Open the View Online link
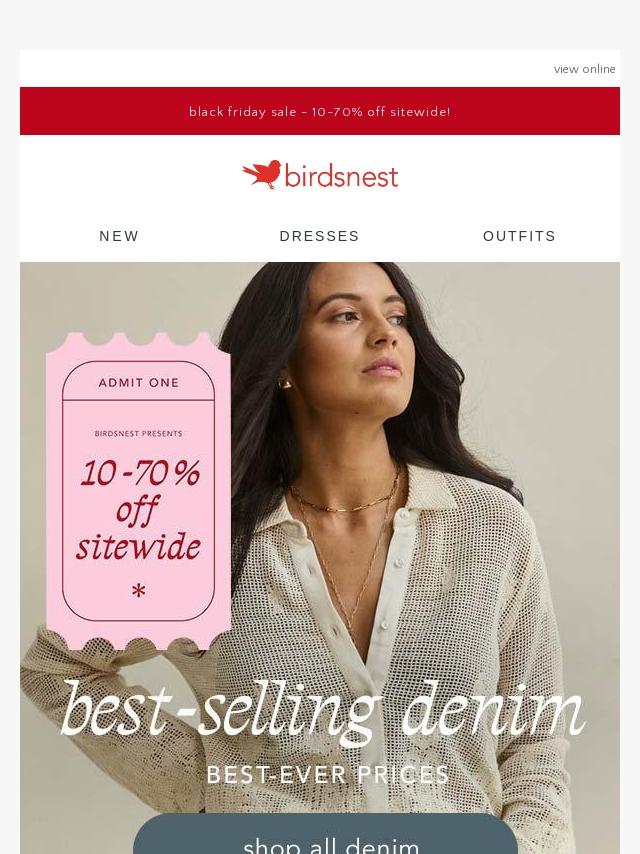Image resolution: width=640 pixels, height=854 pixels. tap(584, 69)
